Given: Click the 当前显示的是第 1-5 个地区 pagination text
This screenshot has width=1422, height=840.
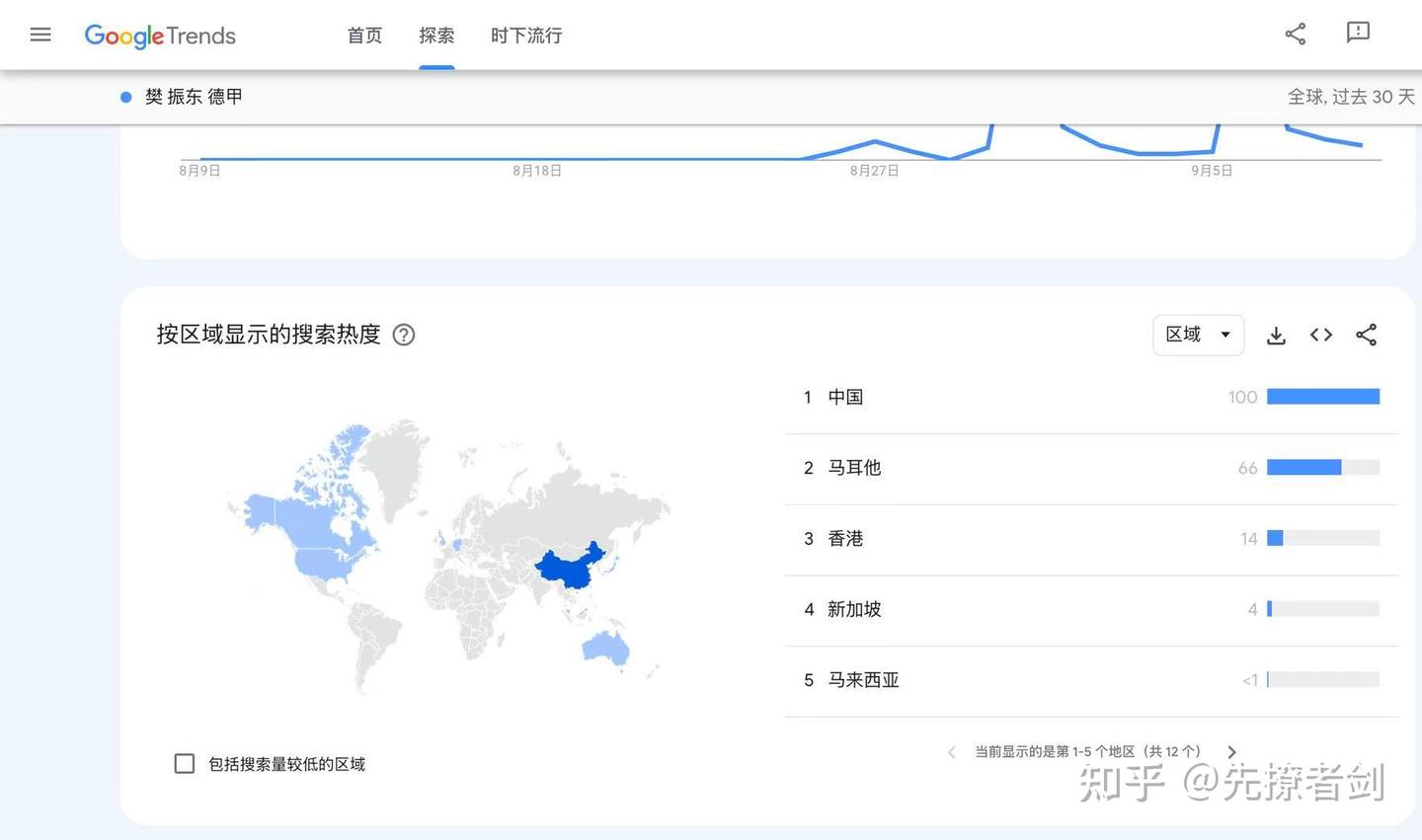Looking at the screenshot, I should 1088,752.
